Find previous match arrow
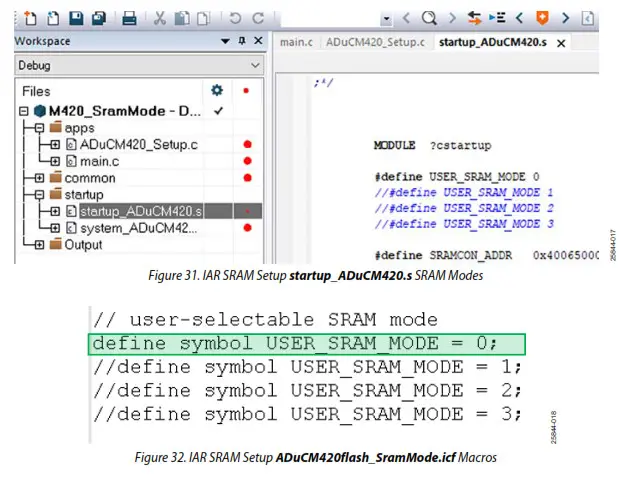 (x=406, y=18)
